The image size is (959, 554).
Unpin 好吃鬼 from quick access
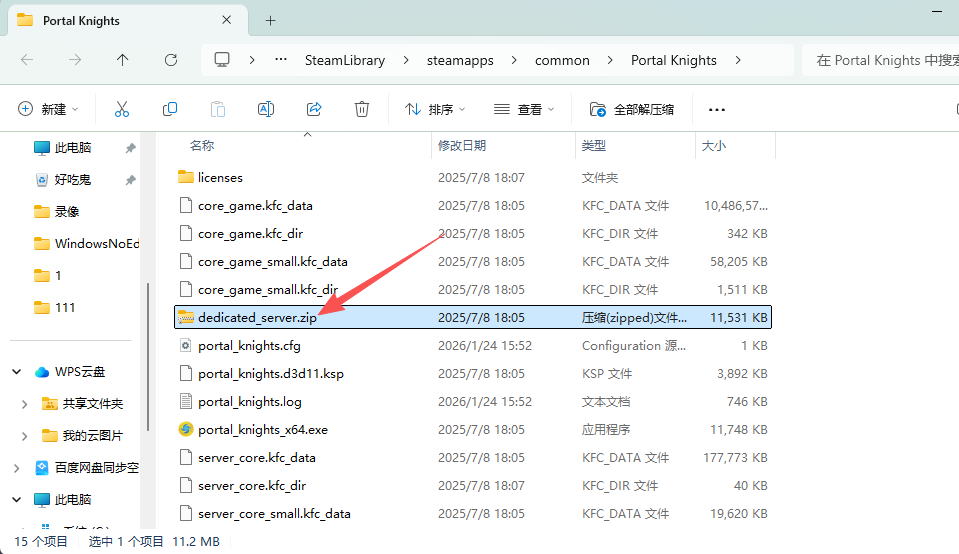tap(130, 180)
